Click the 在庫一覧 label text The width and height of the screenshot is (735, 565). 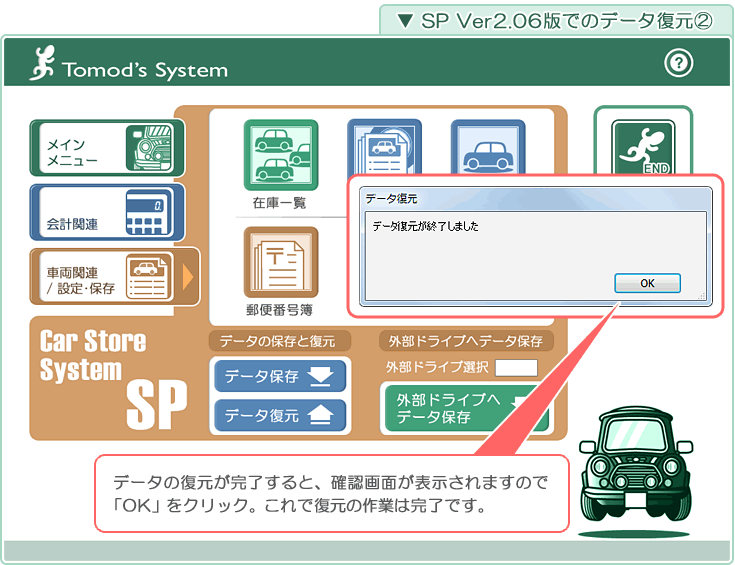tap(279, 203)
